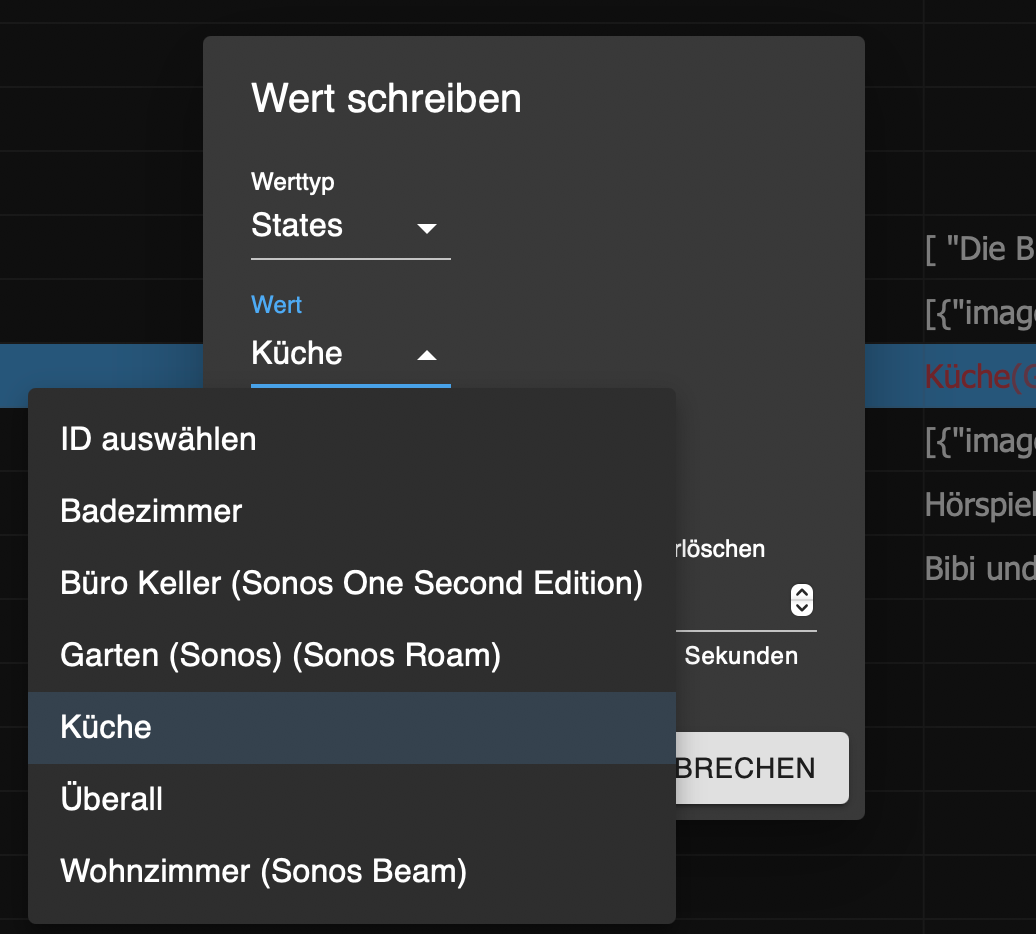Open the Werttyp States dropdown
1036x934 pixels.
350,226
